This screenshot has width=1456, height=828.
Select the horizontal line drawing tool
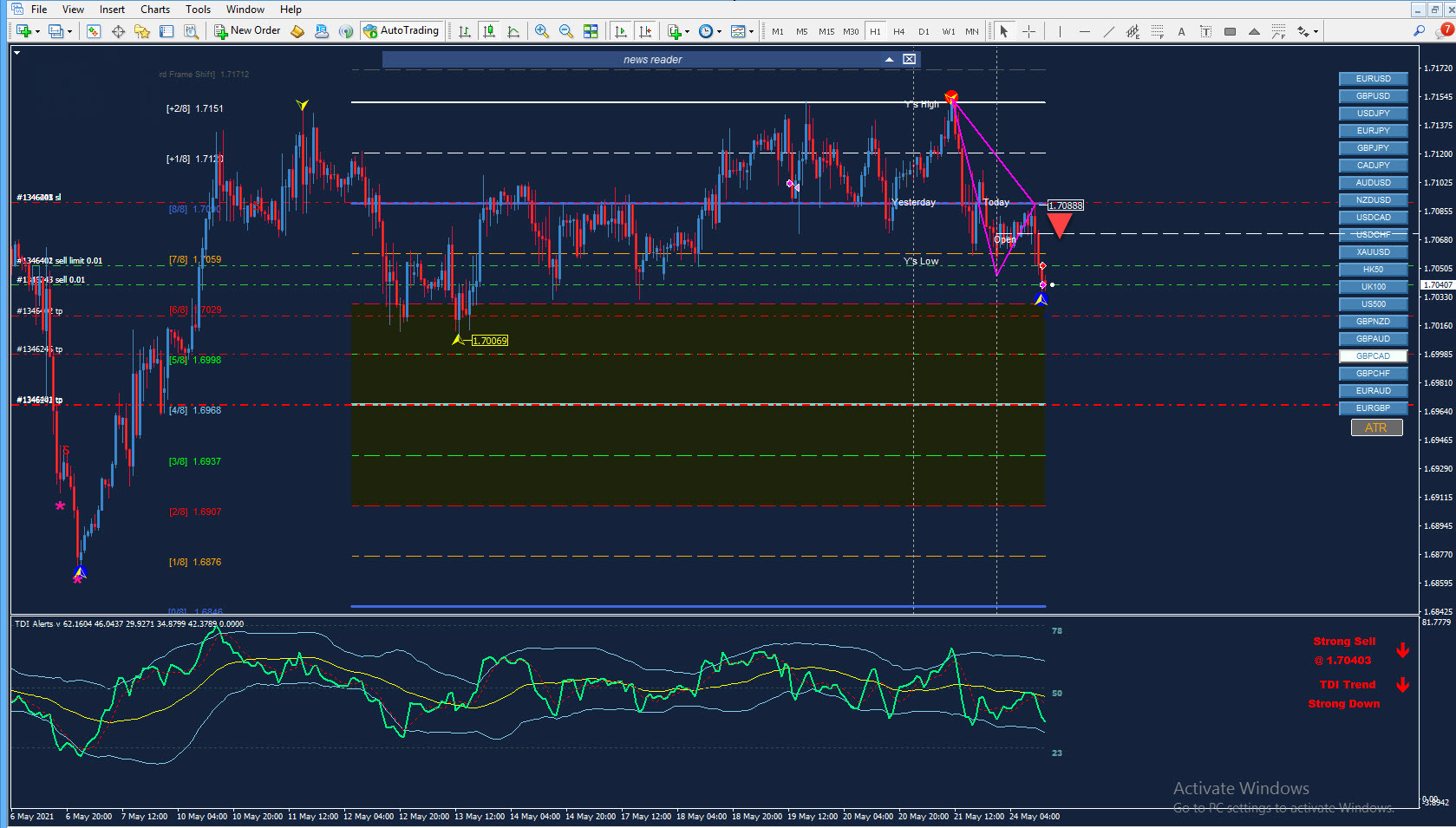click(1084, 31)
